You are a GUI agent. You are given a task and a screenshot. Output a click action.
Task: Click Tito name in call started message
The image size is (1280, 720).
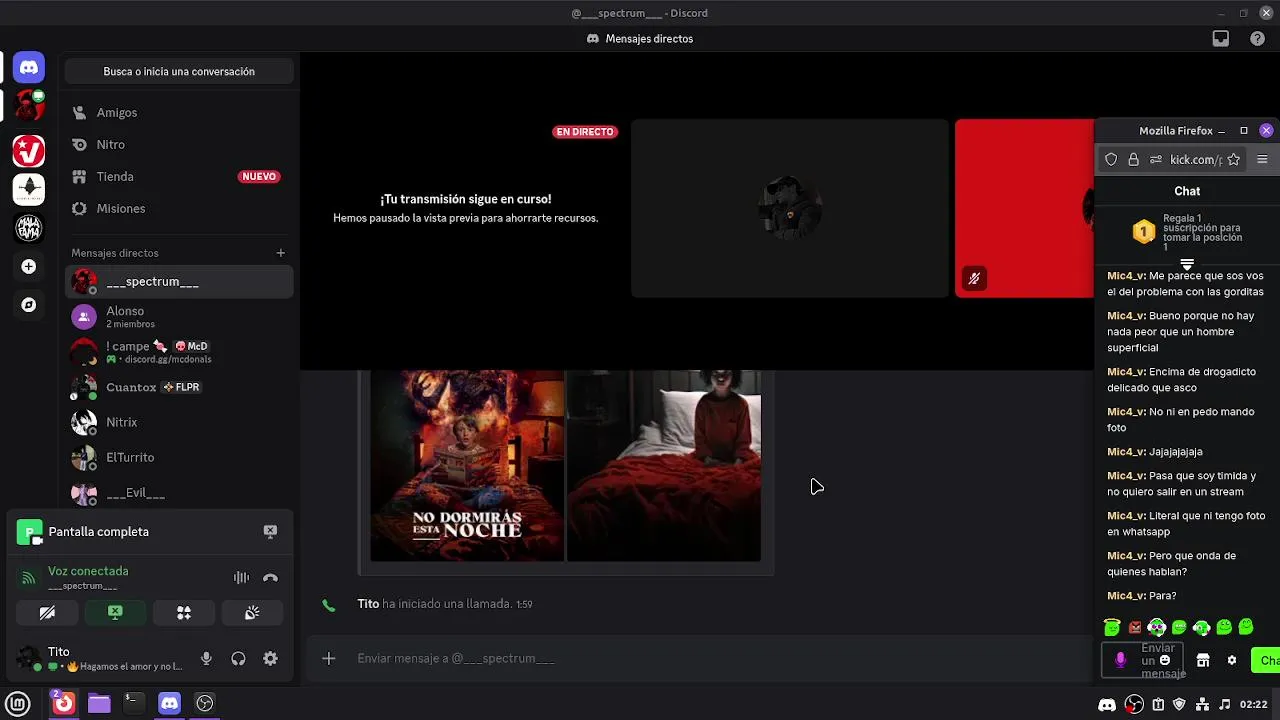[368, 604]
